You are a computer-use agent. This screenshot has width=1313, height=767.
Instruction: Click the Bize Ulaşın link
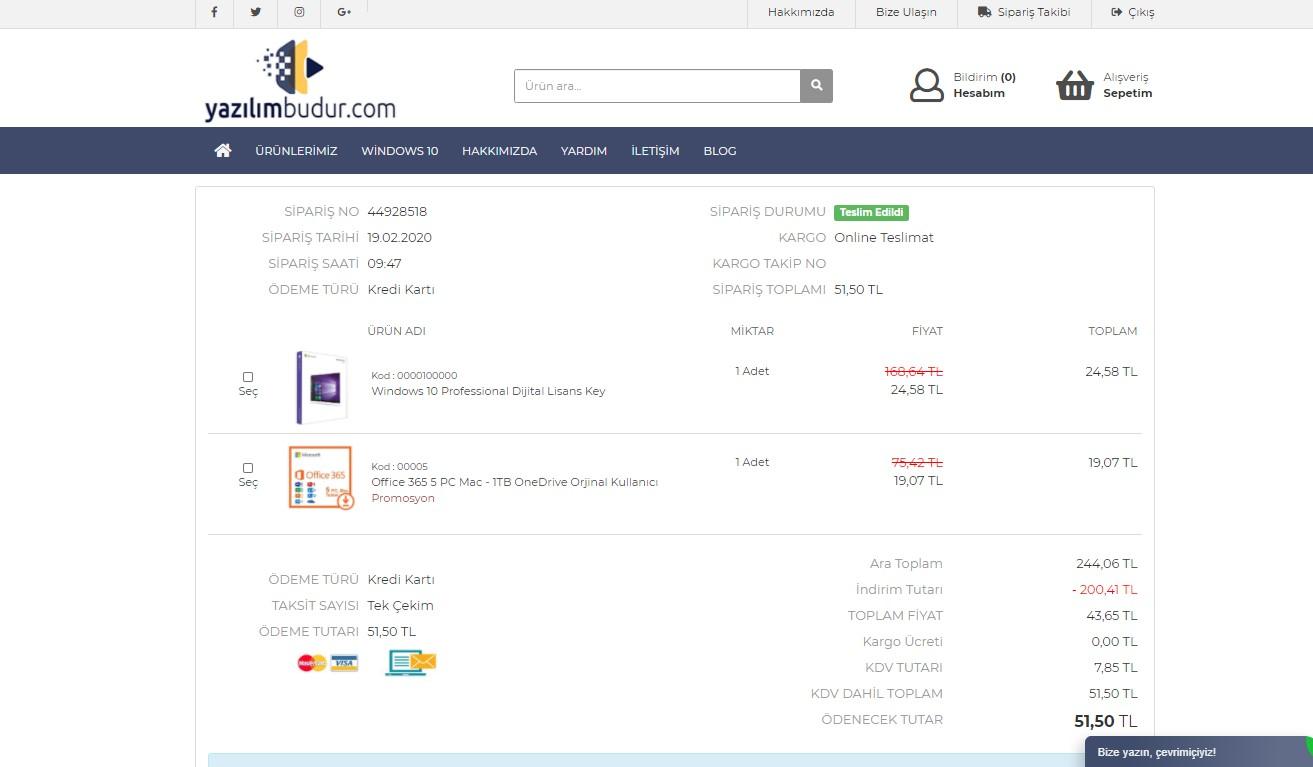(906, 12)
